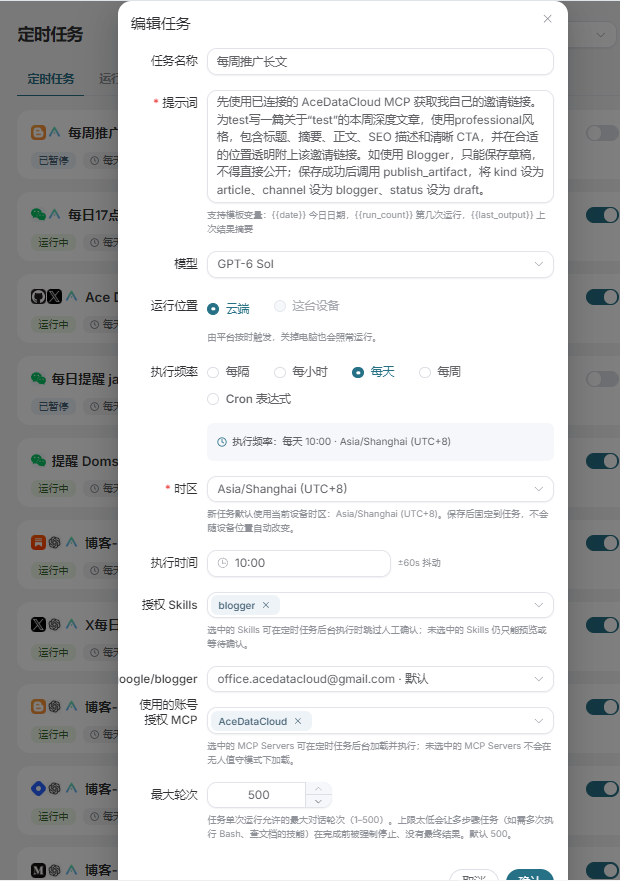Toggle the Ace D task switch beside GitHub icon
620x881 pixels.
[x=602, y=297]
